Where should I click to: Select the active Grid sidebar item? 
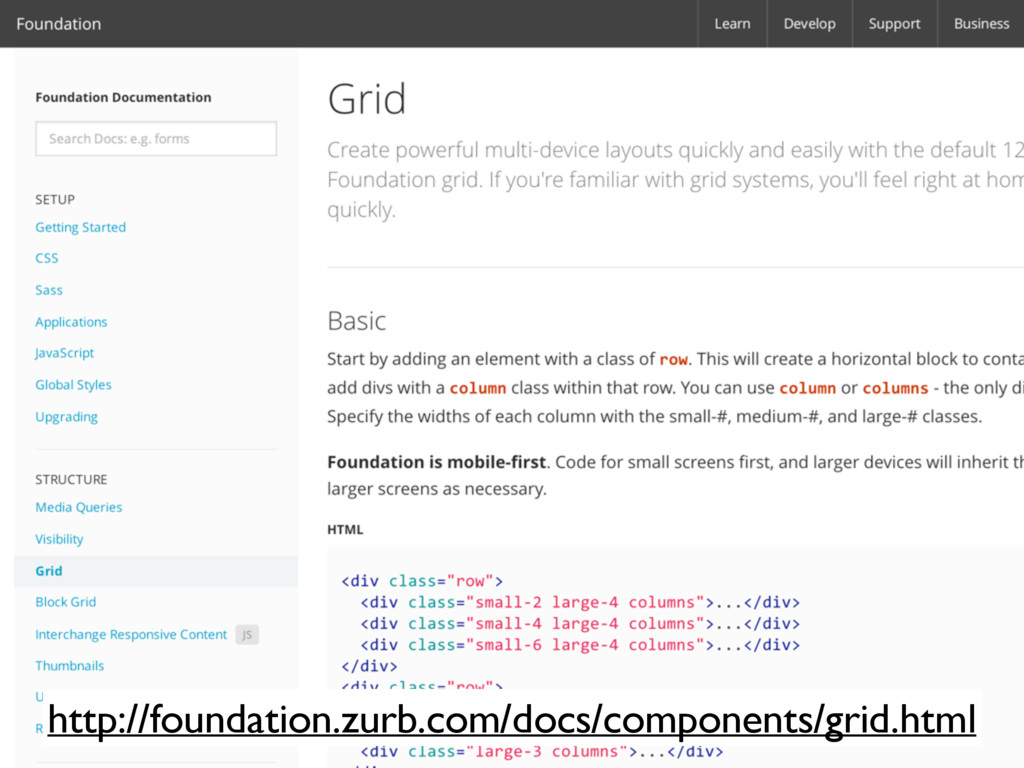point(156,571)
